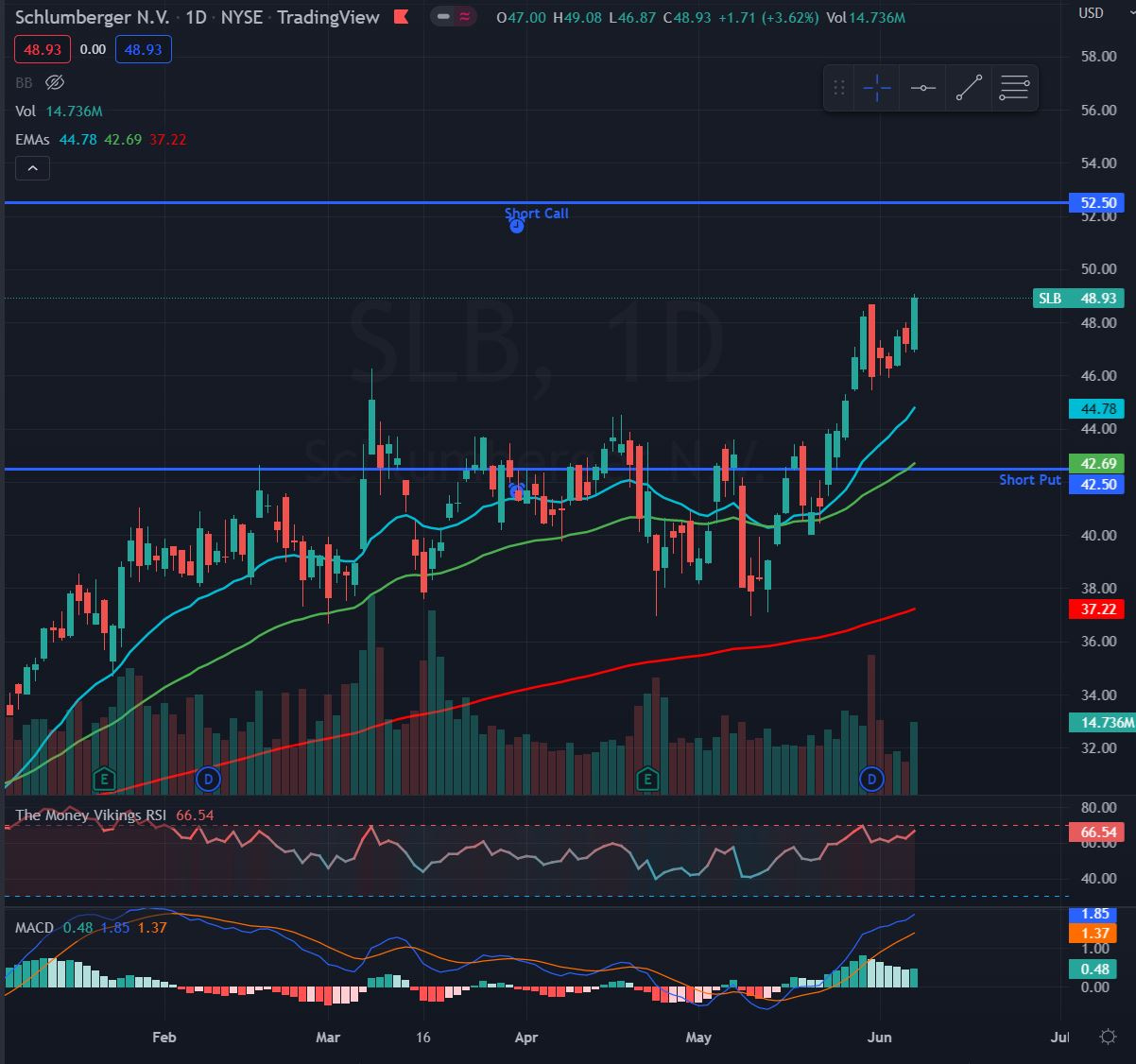The width and height of the screenshot is (1136, 1064).
Task: Open the January earnings E marker
Action: 106,779
